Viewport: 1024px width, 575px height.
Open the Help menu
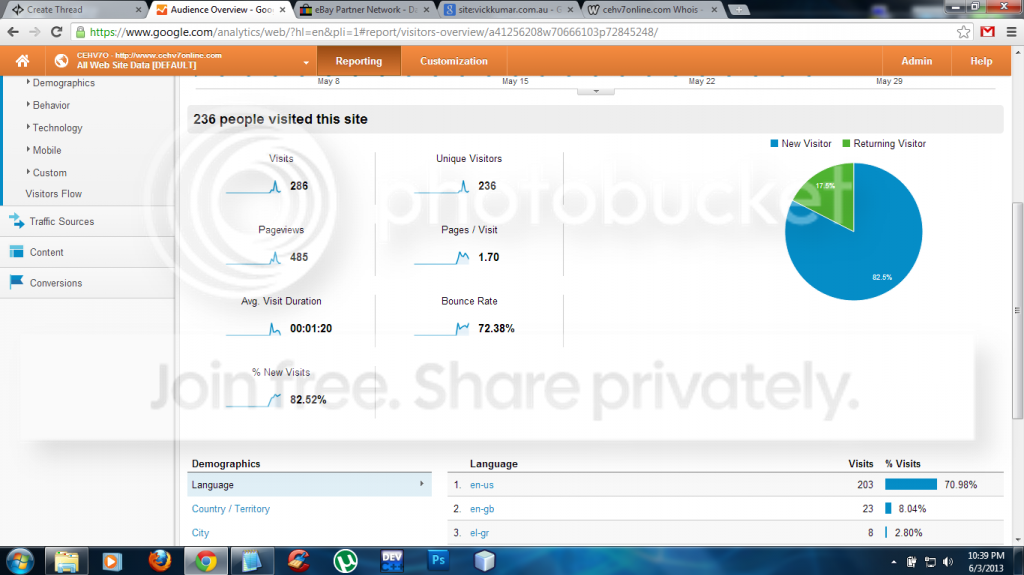tap(981, 61)
